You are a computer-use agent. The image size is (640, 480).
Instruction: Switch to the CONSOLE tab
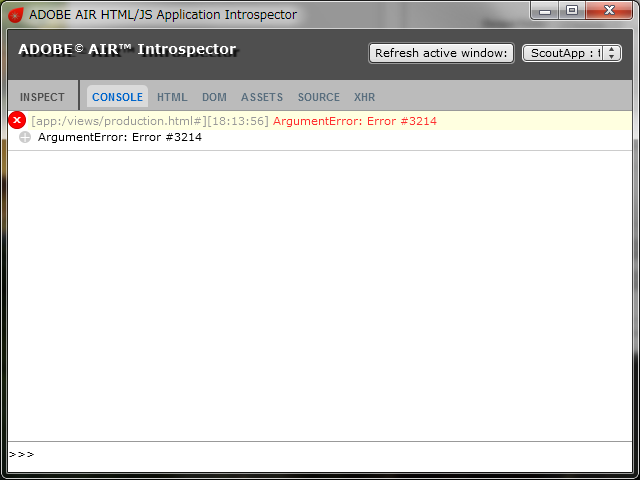(118, 97)
